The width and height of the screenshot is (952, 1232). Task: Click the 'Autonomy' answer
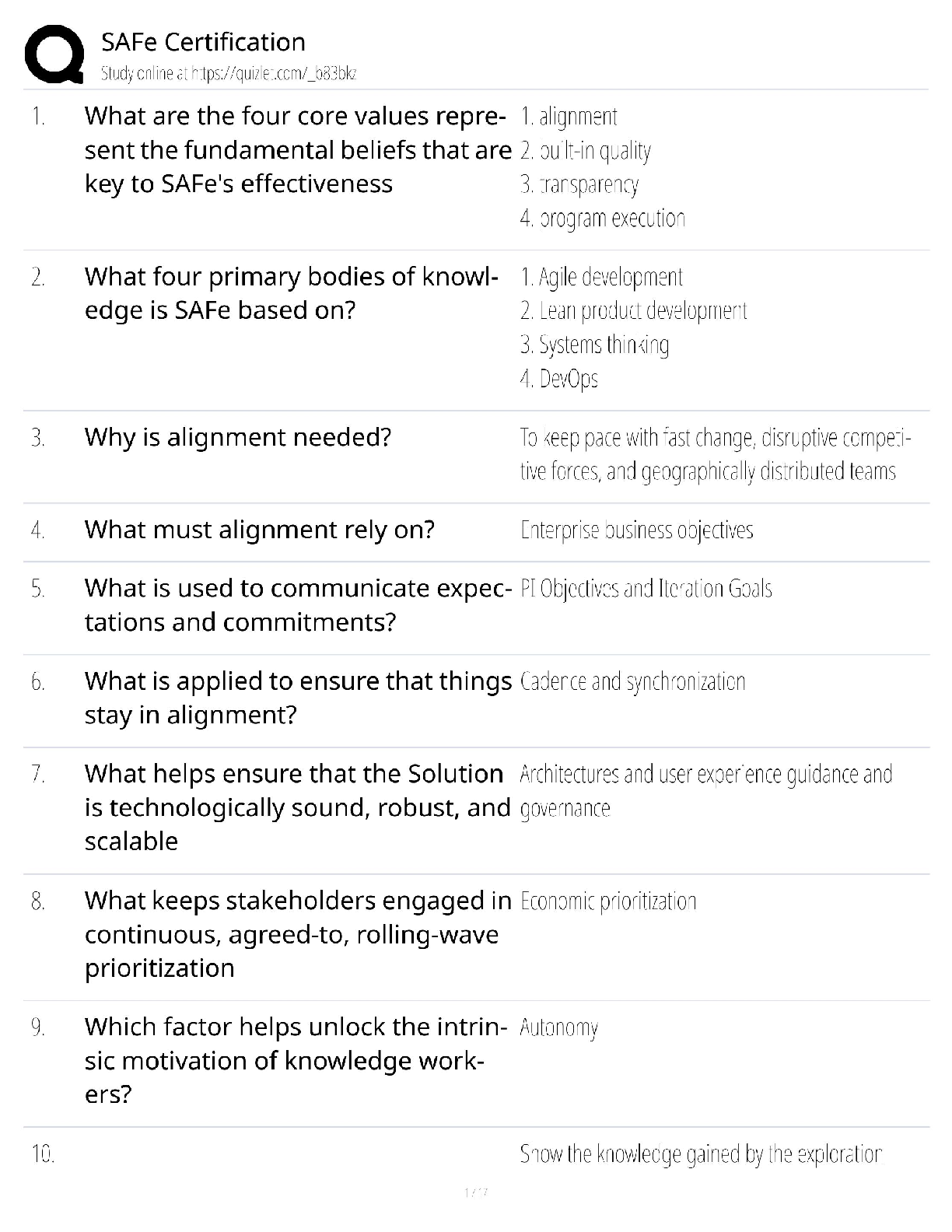[558, 1028]
